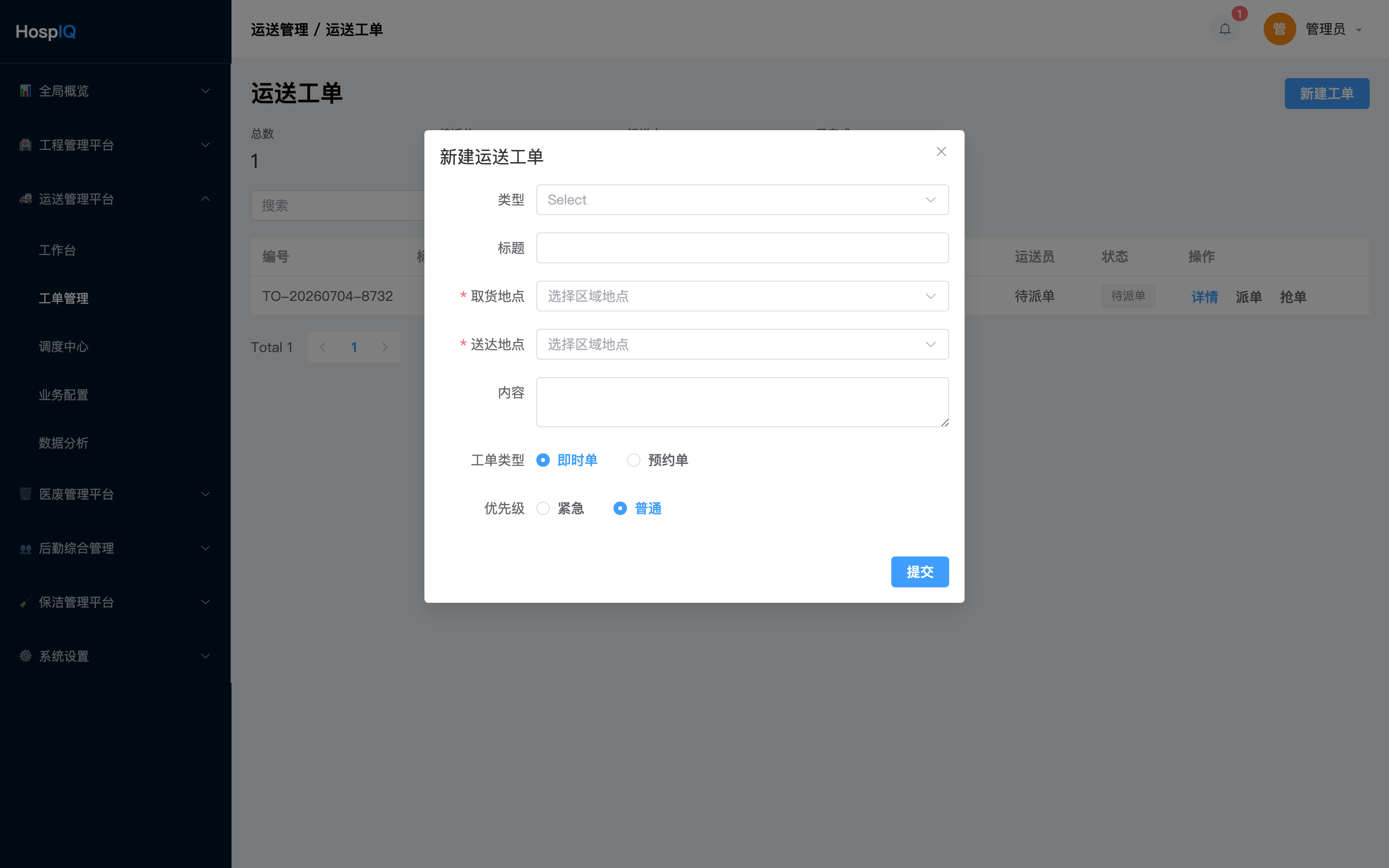This screenshot has width=1389, height=868.
Task: Click the 管 user avatar
Action: pos(1280,29)
